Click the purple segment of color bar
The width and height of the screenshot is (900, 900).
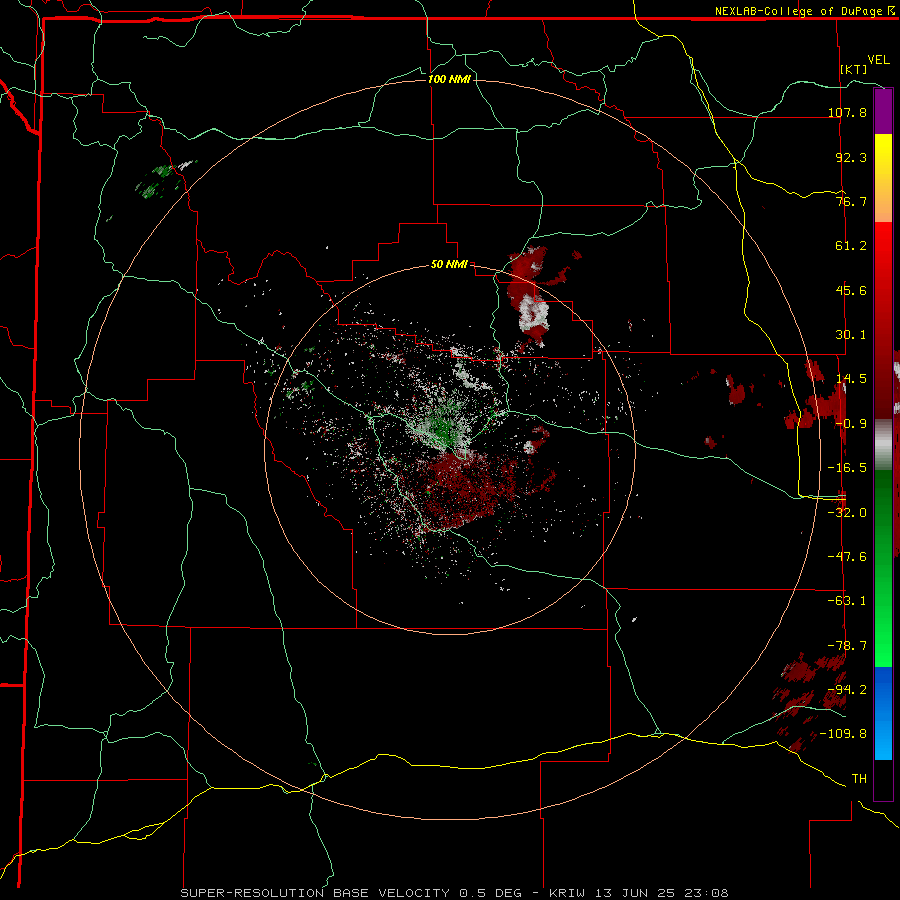point(883,111)
